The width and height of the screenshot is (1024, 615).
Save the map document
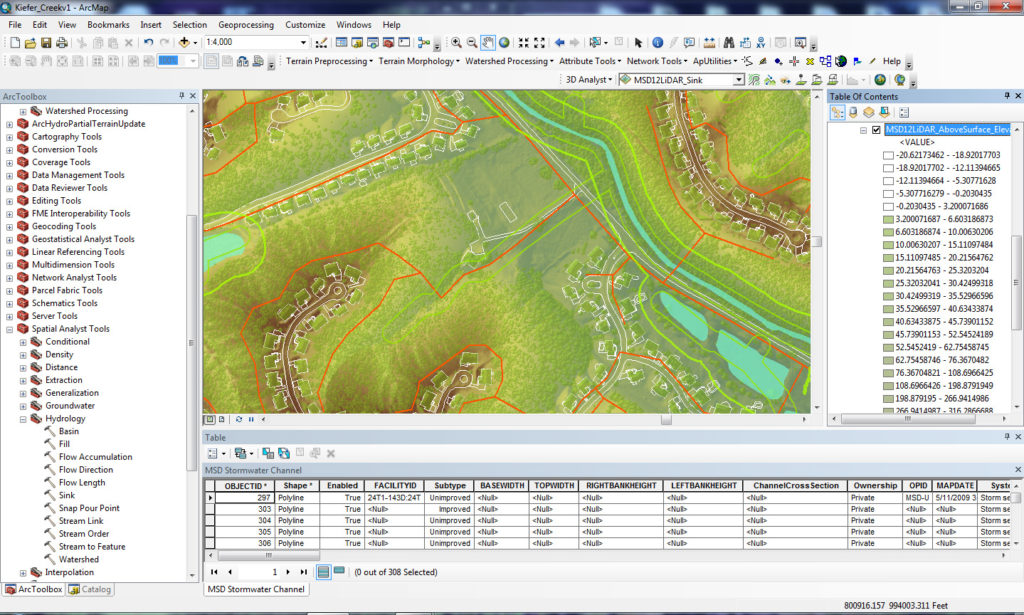(46, 42)
